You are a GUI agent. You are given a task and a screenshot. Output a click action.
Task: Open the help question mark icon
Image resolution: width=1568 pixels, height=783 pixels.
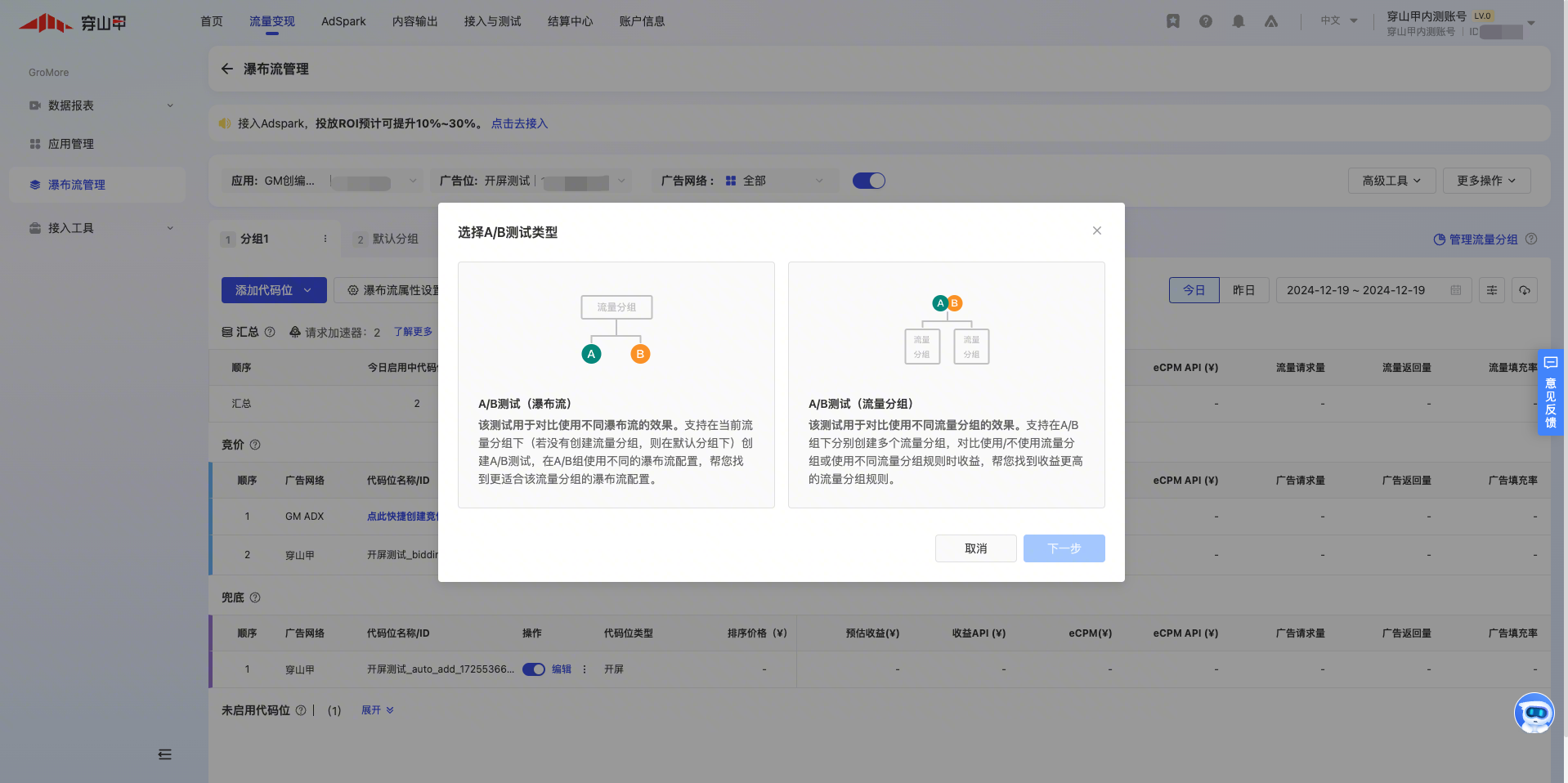tap(1205, 21)
